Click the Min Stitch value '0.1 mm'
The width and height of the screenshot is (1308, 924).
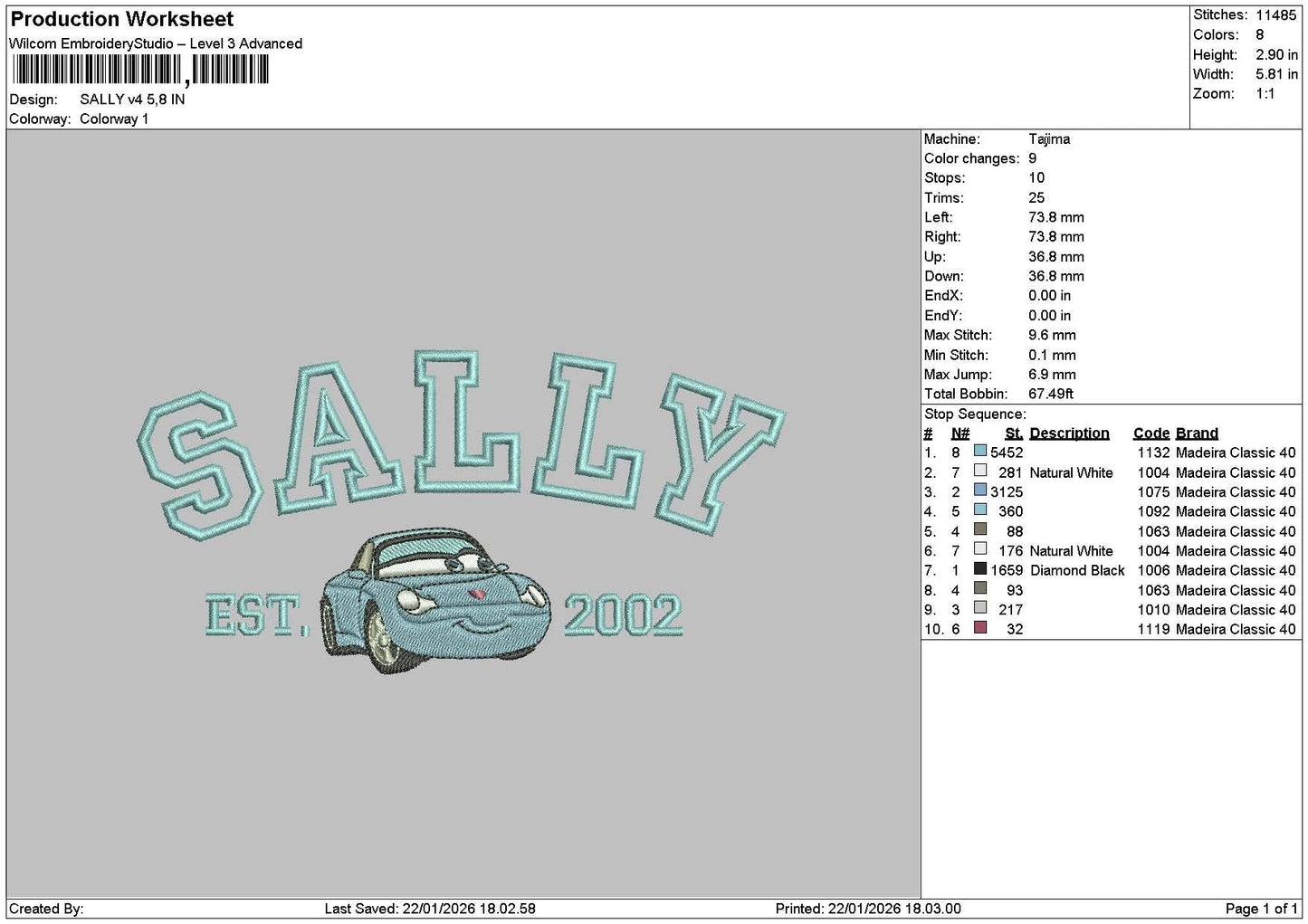(x=1052, y=356)
